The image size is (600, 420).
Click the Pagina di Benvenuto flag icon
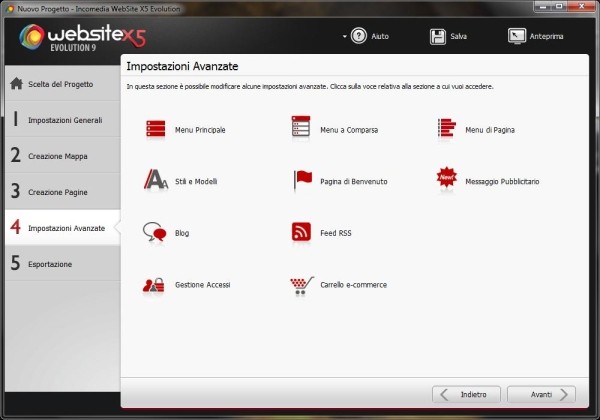point(301,181)
